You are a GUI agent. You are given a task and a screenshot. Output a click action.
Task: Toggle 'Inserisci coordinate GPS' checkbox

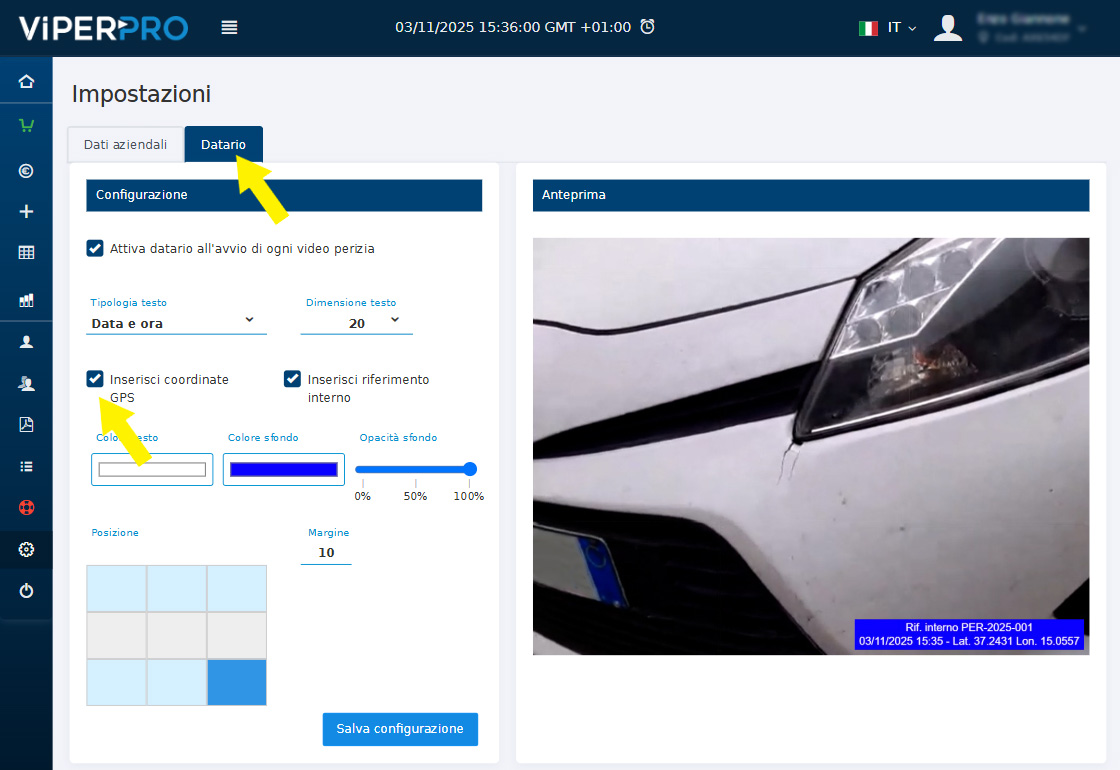[95, 379]
